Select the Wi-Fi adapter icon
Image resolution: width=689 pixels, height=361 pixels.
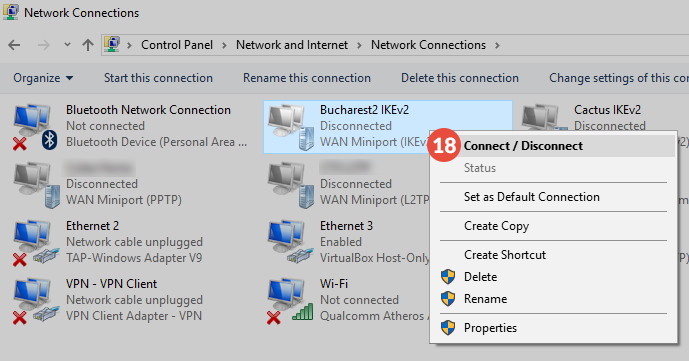click(290, 300)
